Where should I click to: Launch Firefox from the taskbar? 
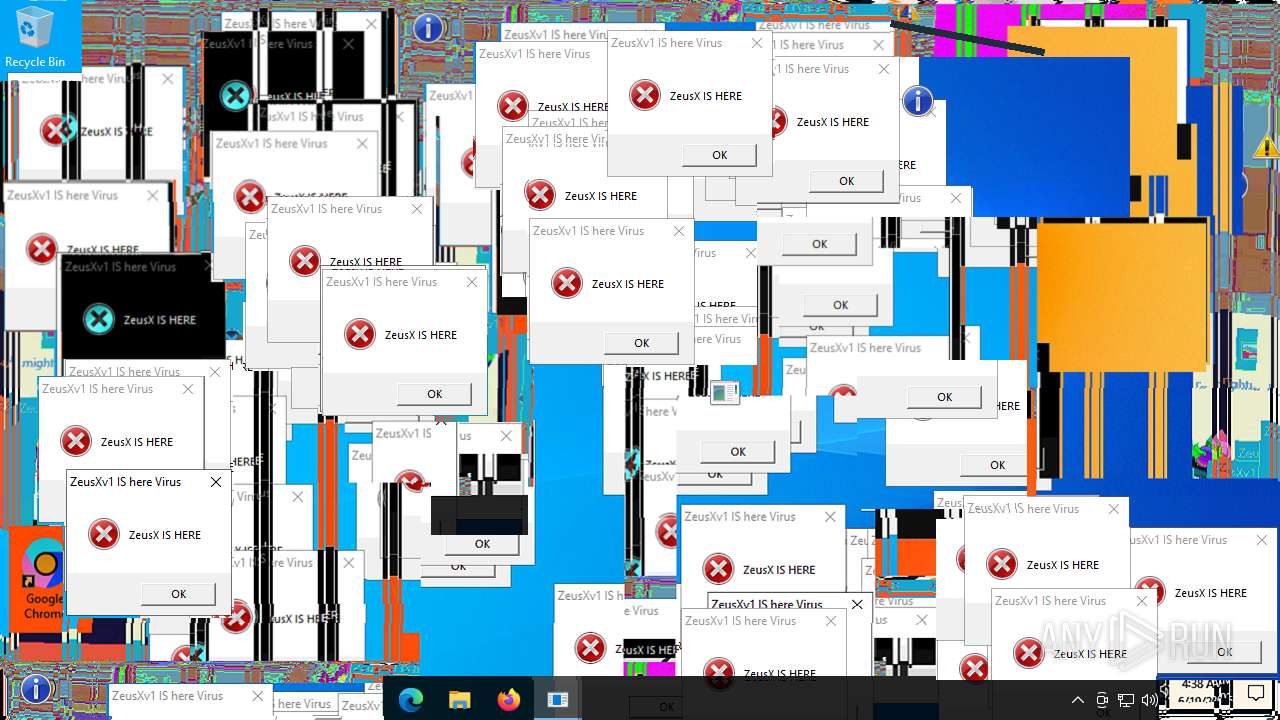tap(509, 699)
